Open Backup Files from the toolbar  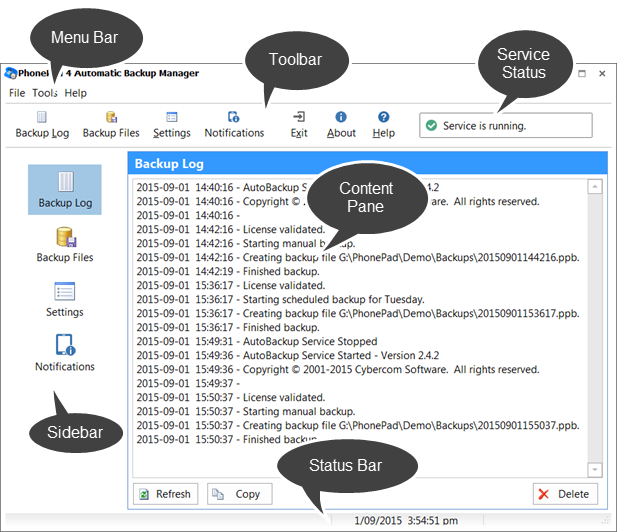(111, 125)
